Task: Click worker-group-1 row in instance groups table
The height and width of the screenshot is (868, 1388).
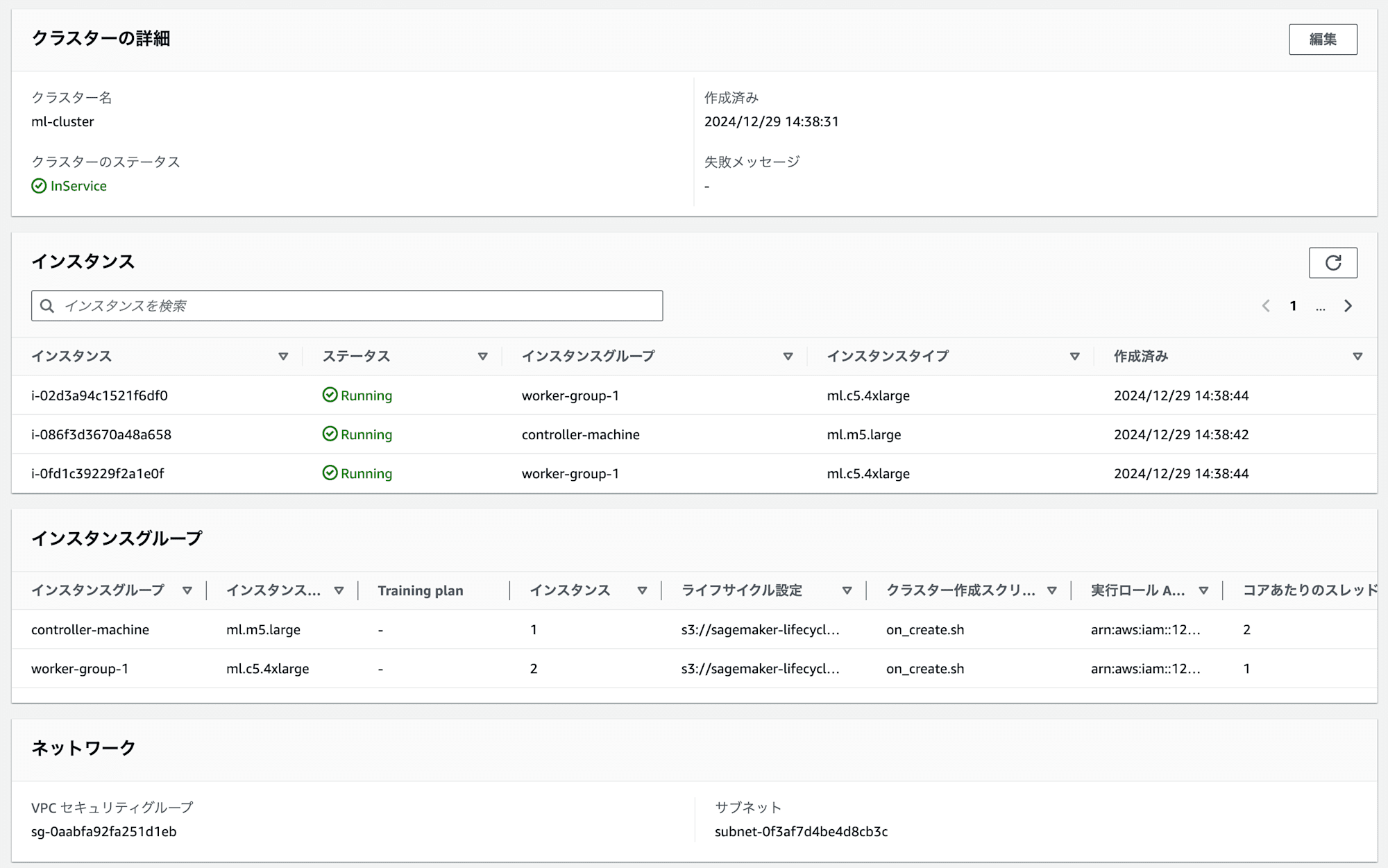Action: (694, 668)
